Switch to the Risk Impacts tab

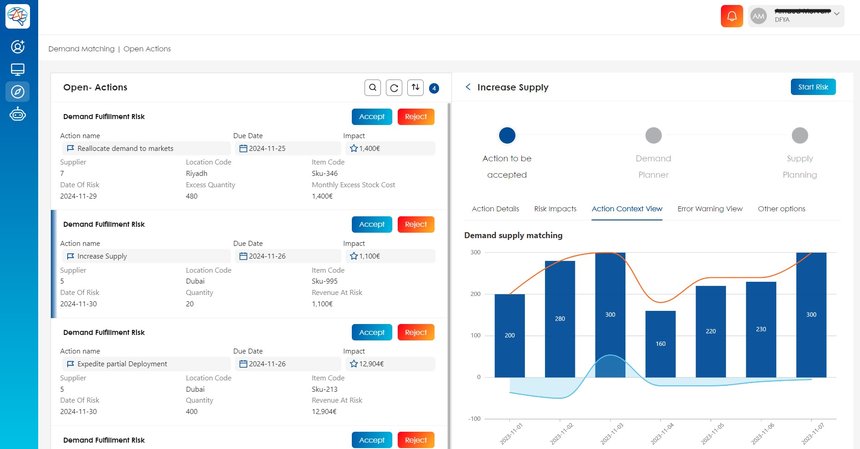[555, 209]
